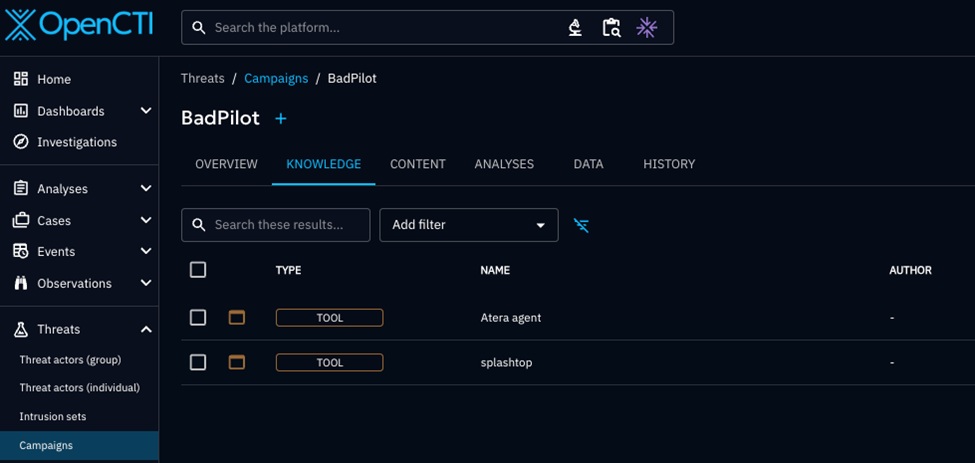
Task: Expand the Cases menu chevron
Action: (146, 219)
